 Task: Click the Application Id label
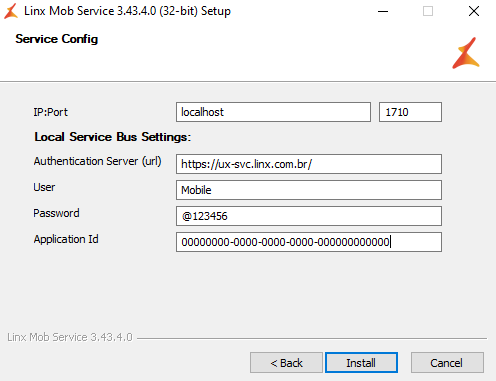tap(66, 239)
